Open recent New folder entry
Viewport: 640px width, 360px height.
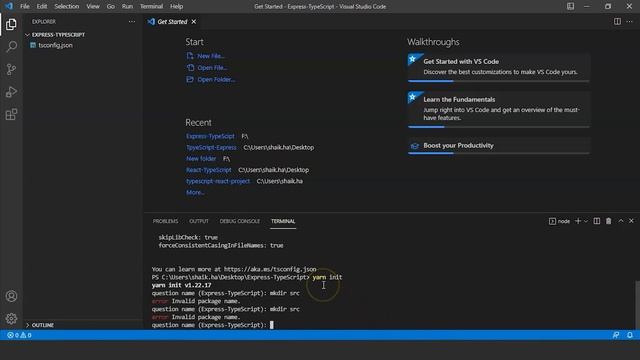pyautogui.click(x=201, y=158)
